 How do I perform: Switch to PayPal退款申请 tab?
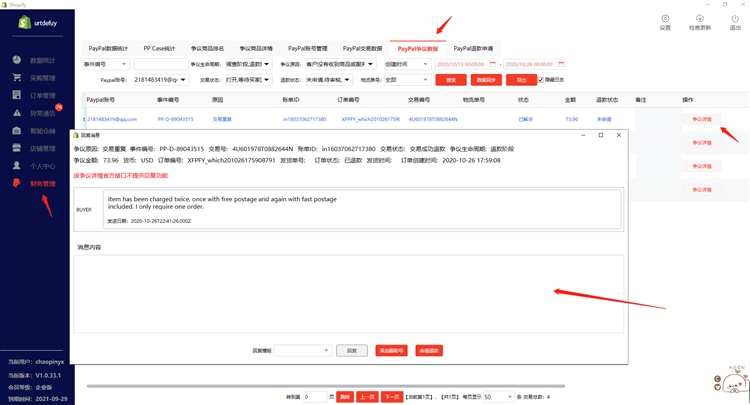point(473,48)
